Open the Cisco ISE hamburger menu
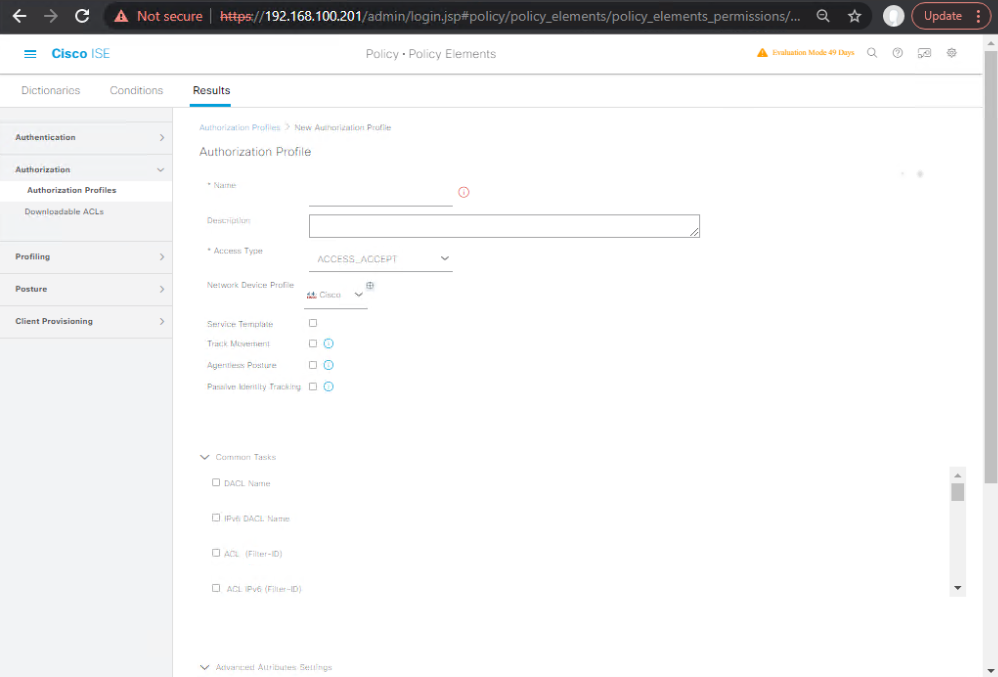This screenshot has width=998, height=677. pyautogui.click(x=30, y=54)
